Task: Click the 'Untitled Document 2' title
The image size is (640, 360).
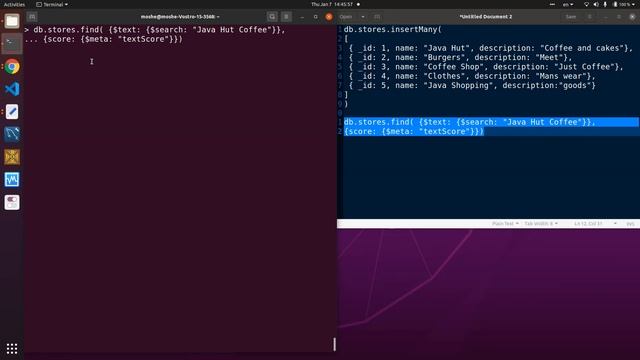Action: click(x=486, y=17)
